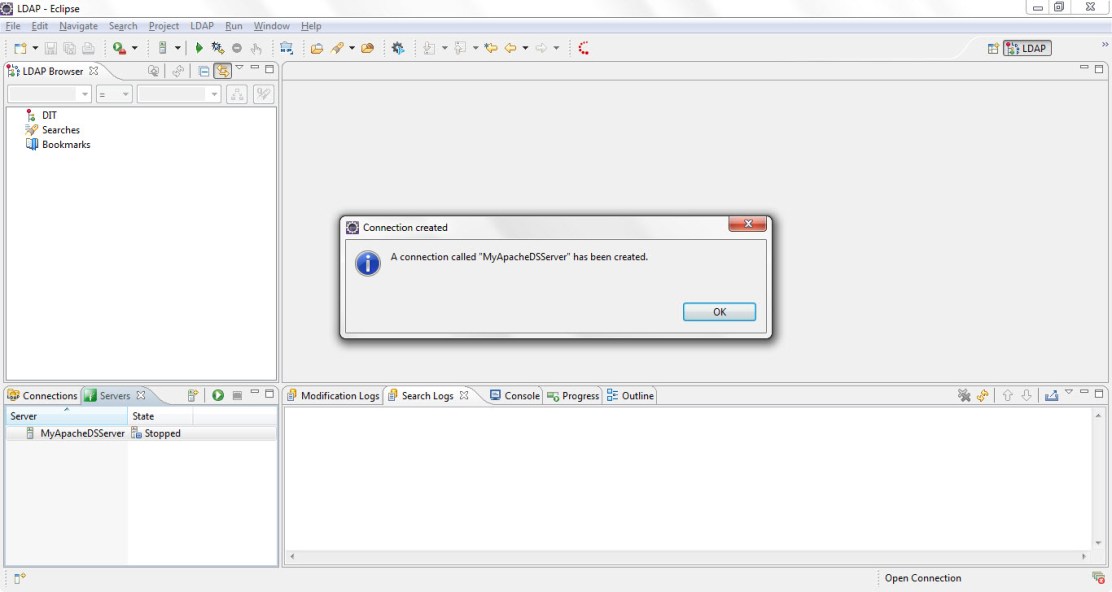Viewport: 1112px width, 592px height.
Task: Click the horizontal scrollbar in Search Logs panel
Action: pyautogui.click(x=685, y=556)
